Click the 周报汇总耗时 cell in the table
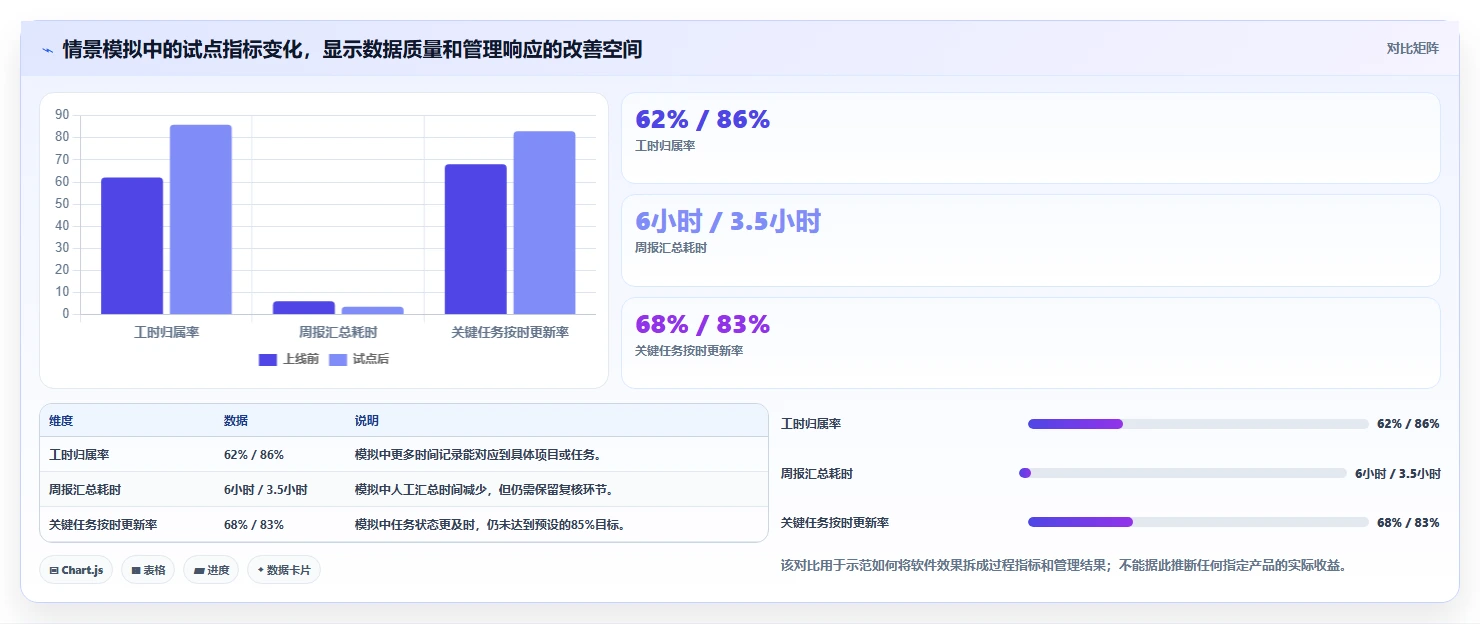 [x=85, y=490]
